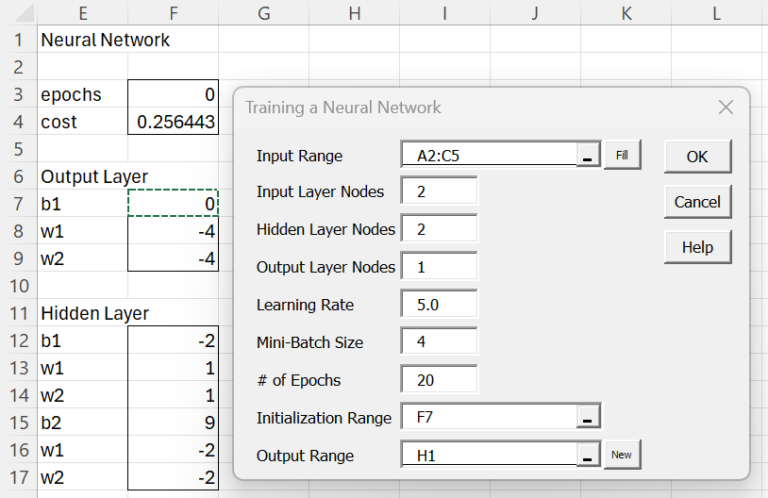The image size is (768, 498).
Task: Click the Mini-Batch Size field
Action: click(439, 342)
